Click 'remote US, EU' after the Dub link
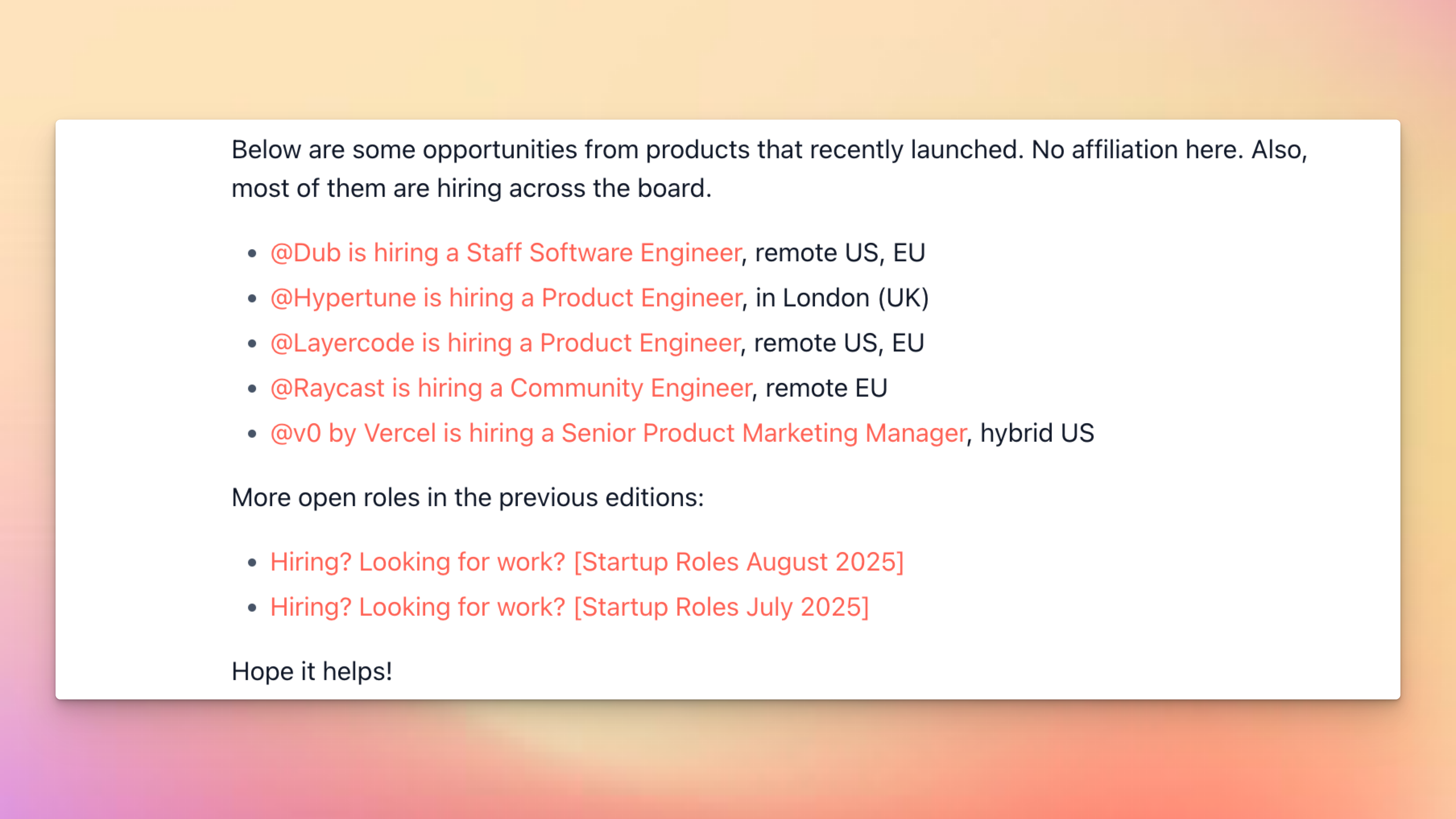1456x819 pixels. 840,252
